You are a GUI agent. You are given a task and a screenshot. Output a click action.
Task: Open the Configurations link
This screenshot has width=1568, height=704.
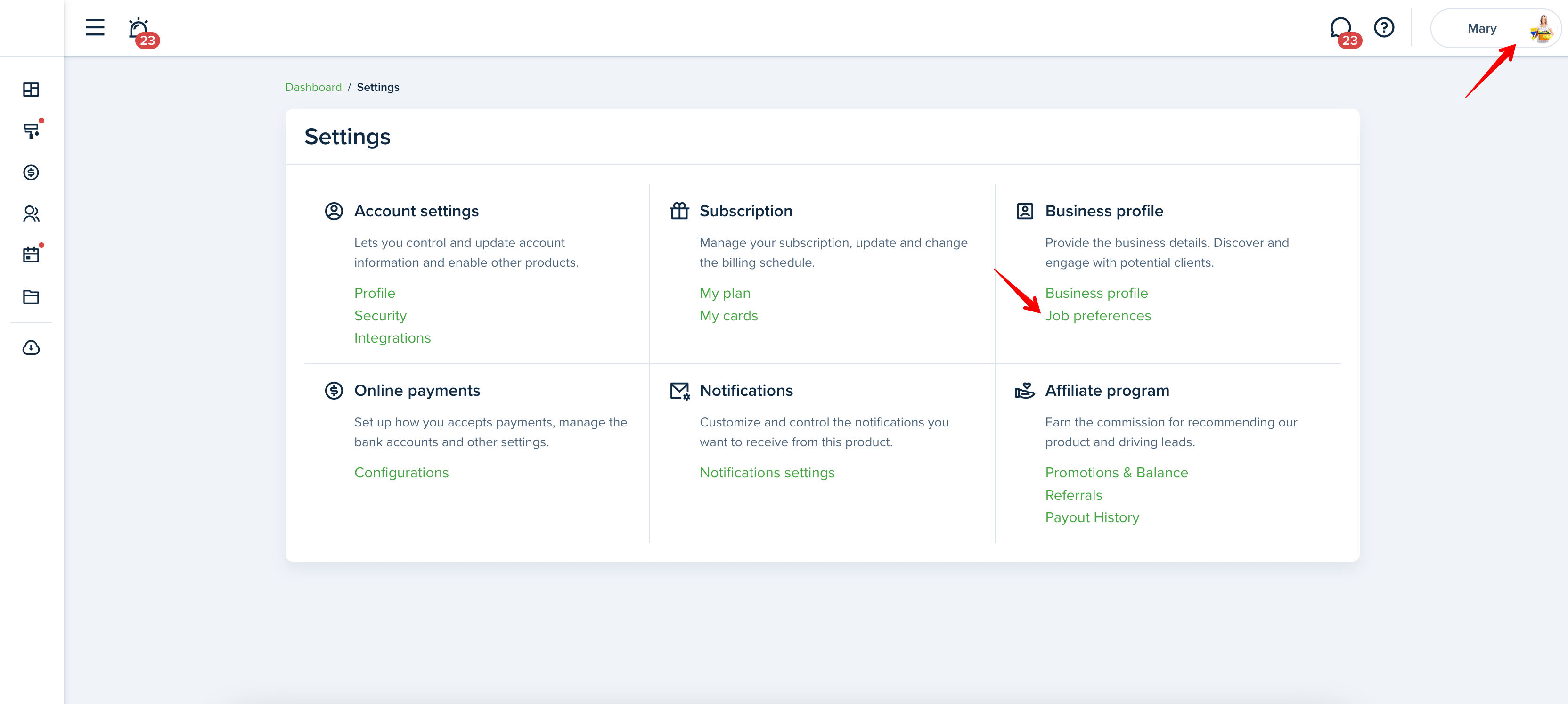point(401,473)
